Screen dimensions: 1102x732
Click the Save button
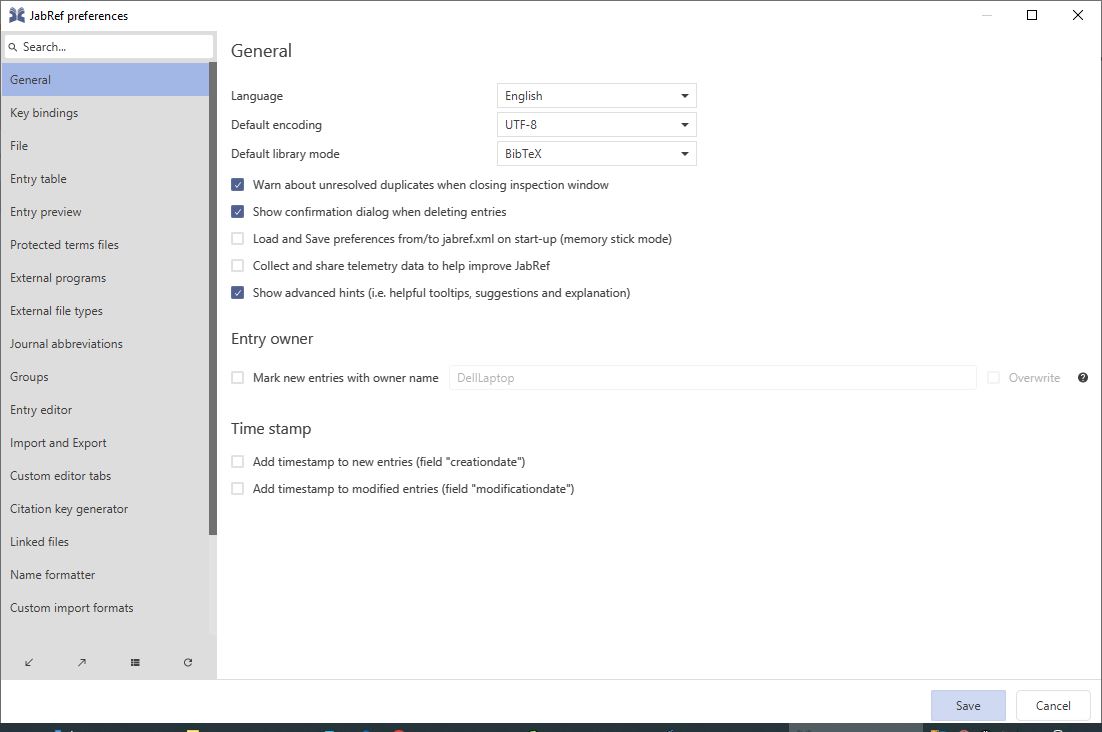[x=968, y=705]
